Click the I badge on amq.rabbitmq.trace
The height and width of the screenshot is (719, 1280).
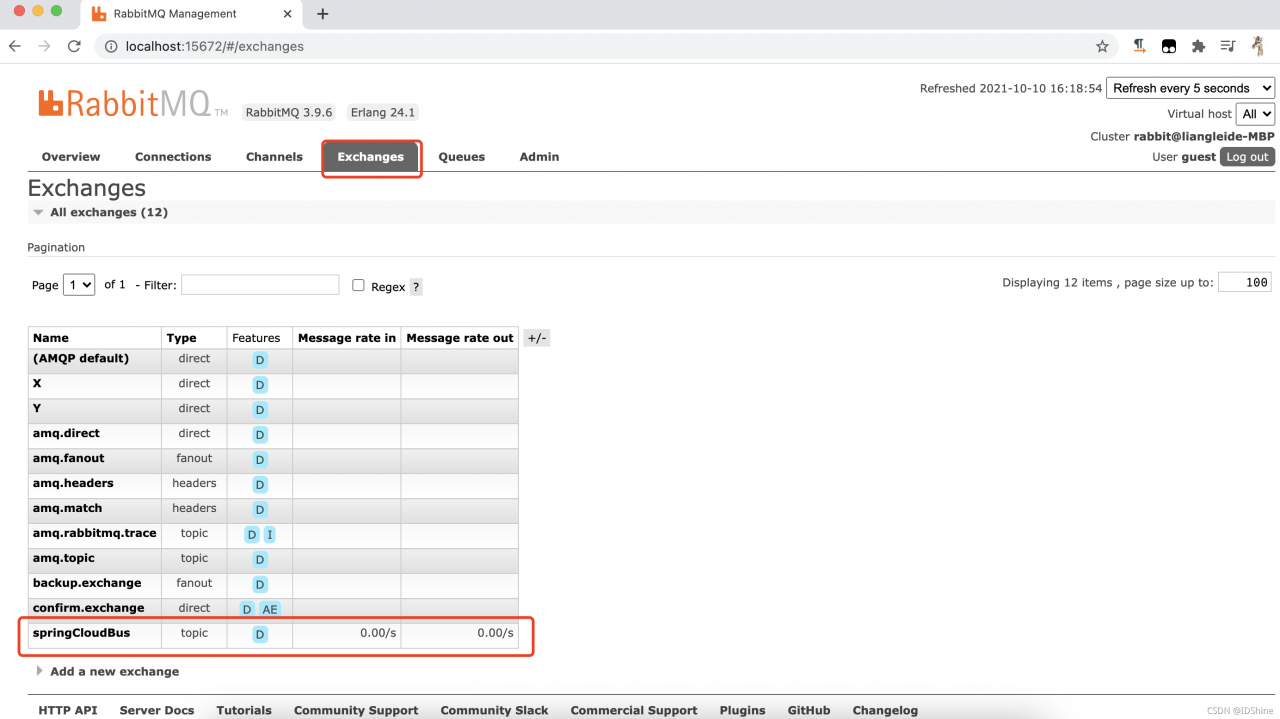[x=270, y=535]
